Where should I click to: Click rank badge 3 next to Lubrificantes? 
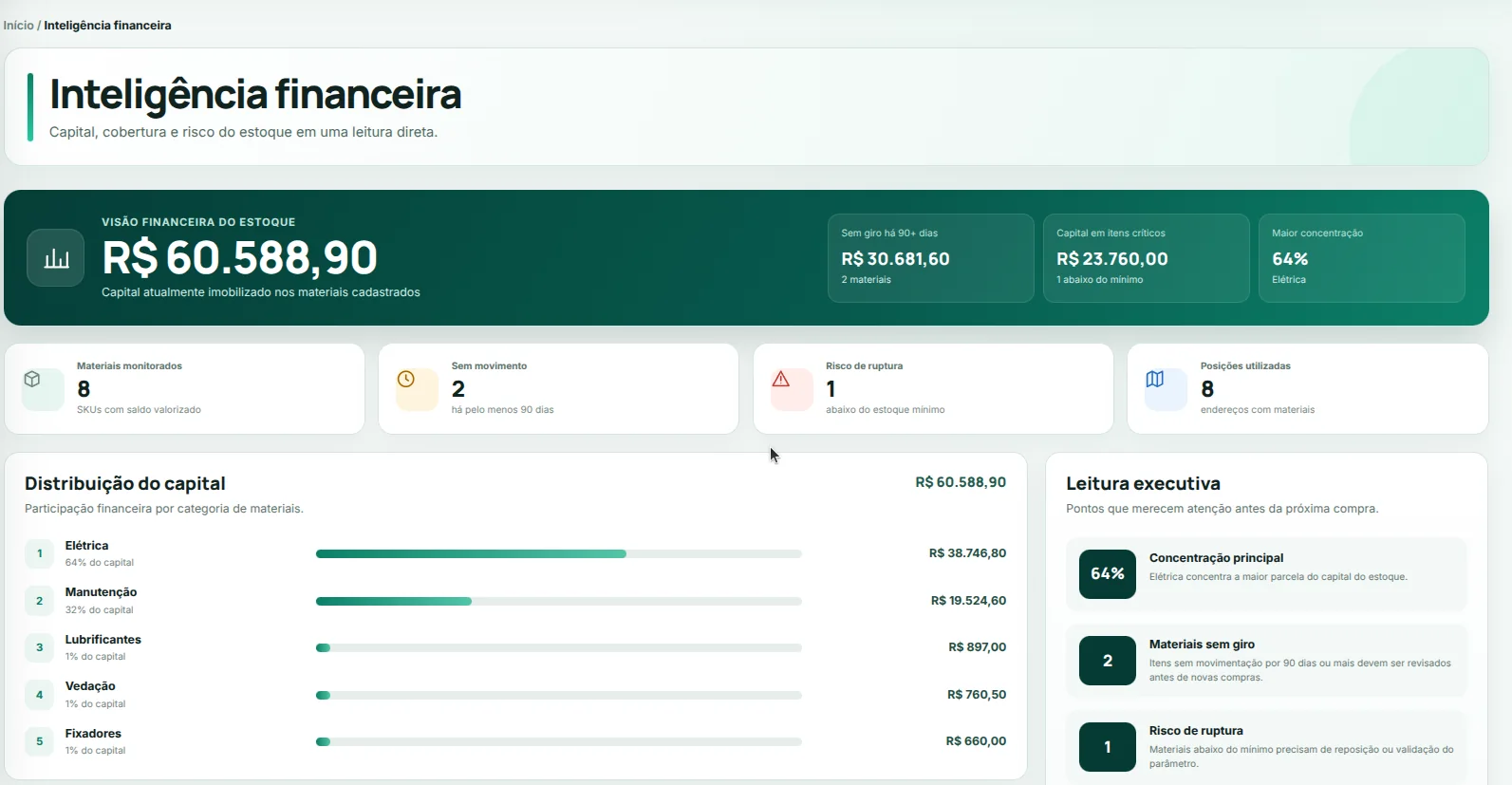click(39, 647)
